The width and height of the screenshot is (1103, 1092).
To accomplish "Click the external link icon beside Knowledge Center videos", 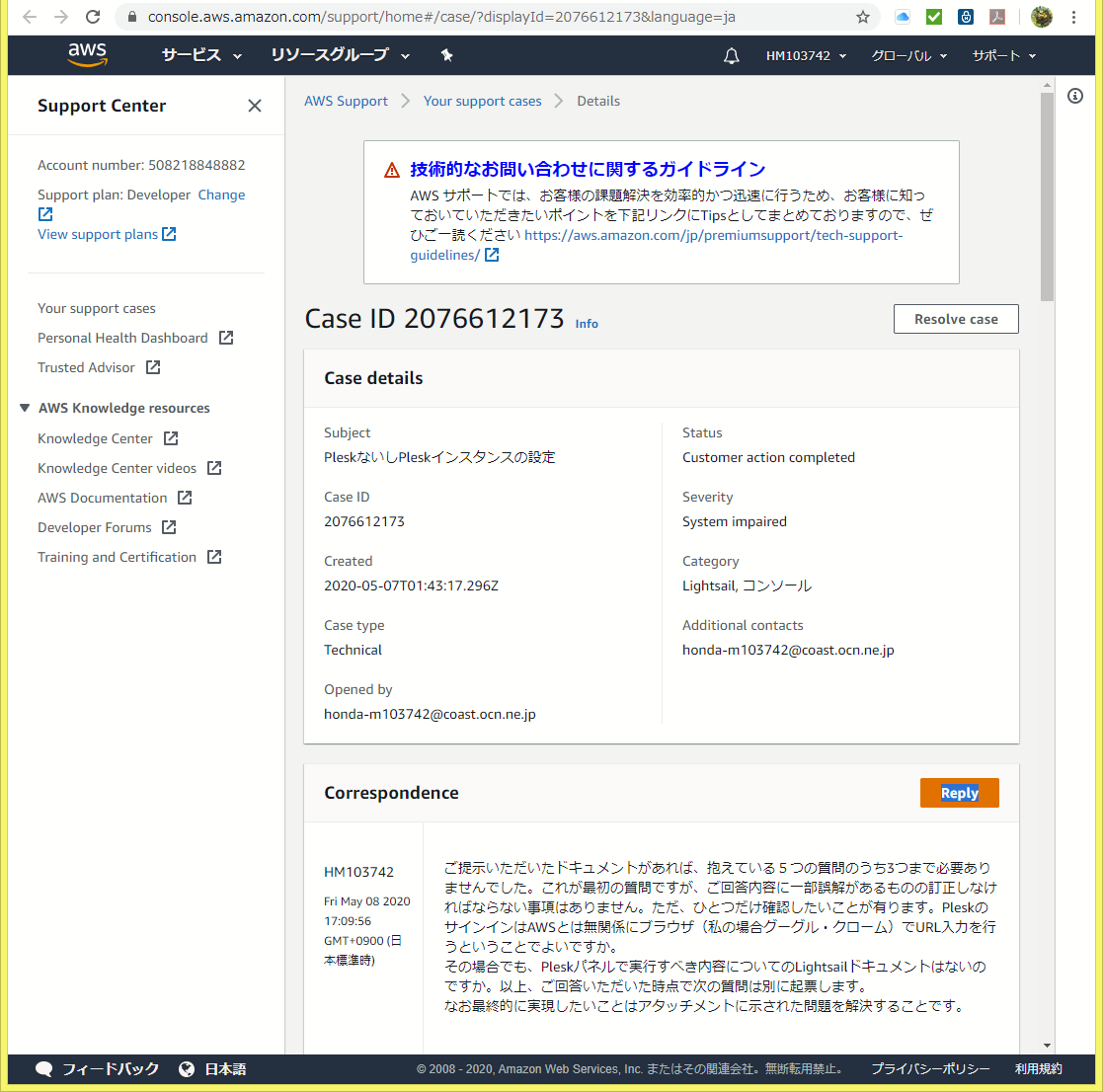I will pyautogui.click(x=214, y=468).
